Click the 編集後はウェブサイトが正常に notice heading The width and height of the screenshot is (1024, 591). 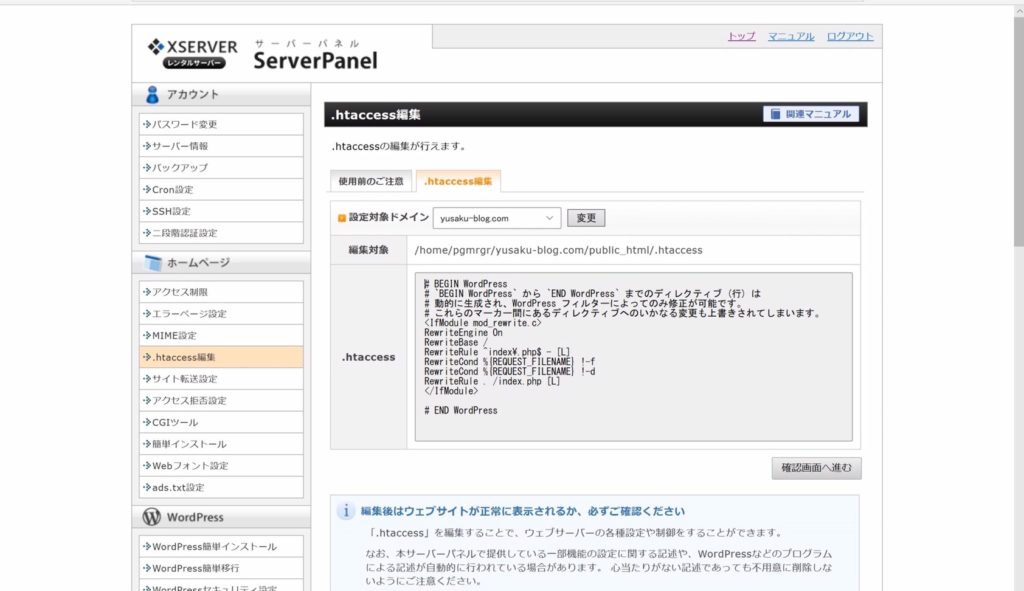(522, 511)
